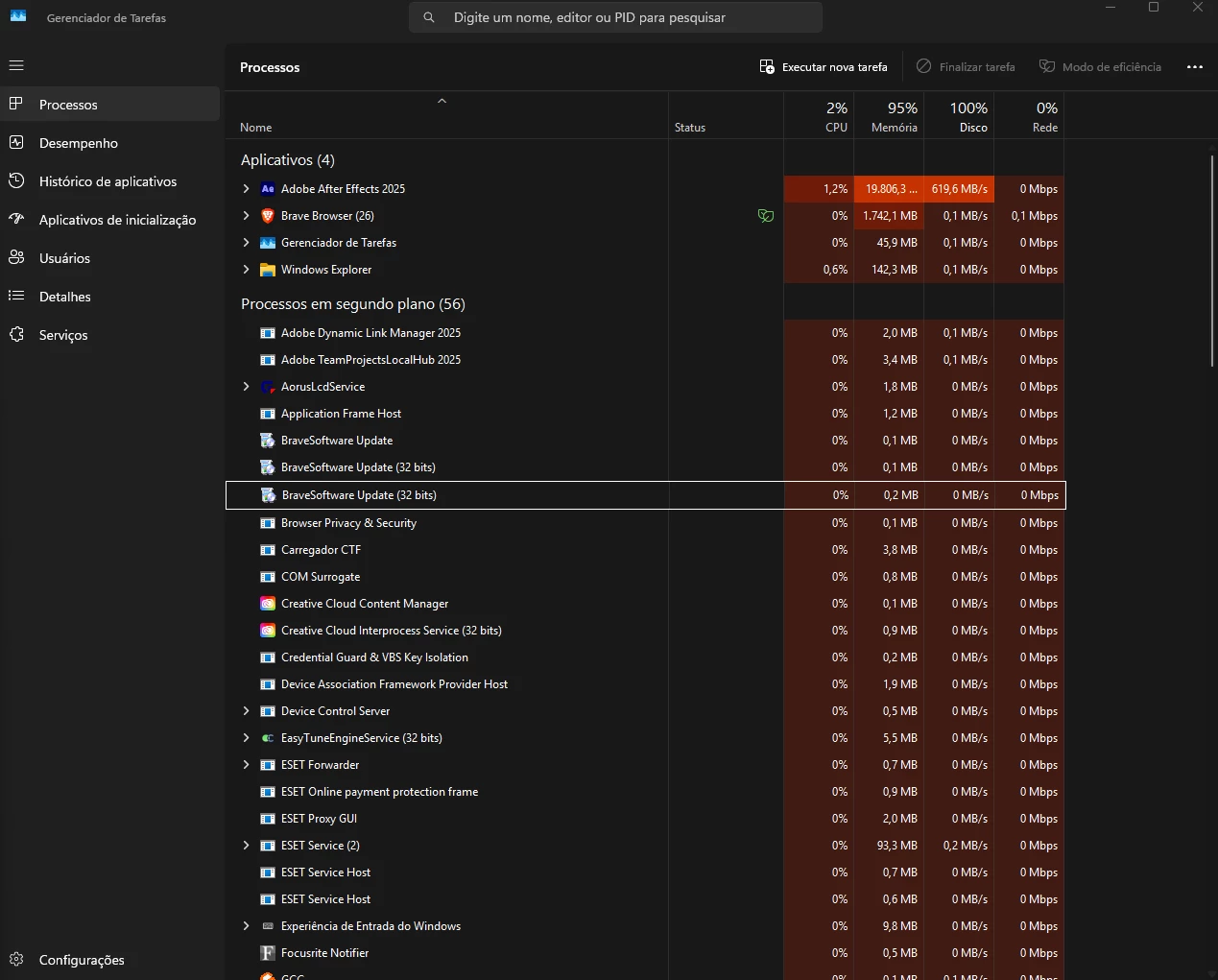Image resolution: width=1218 pixels, height=980 pixels.
Task: Click the Application Frame Host icon
Action: (x=268, y=414)
